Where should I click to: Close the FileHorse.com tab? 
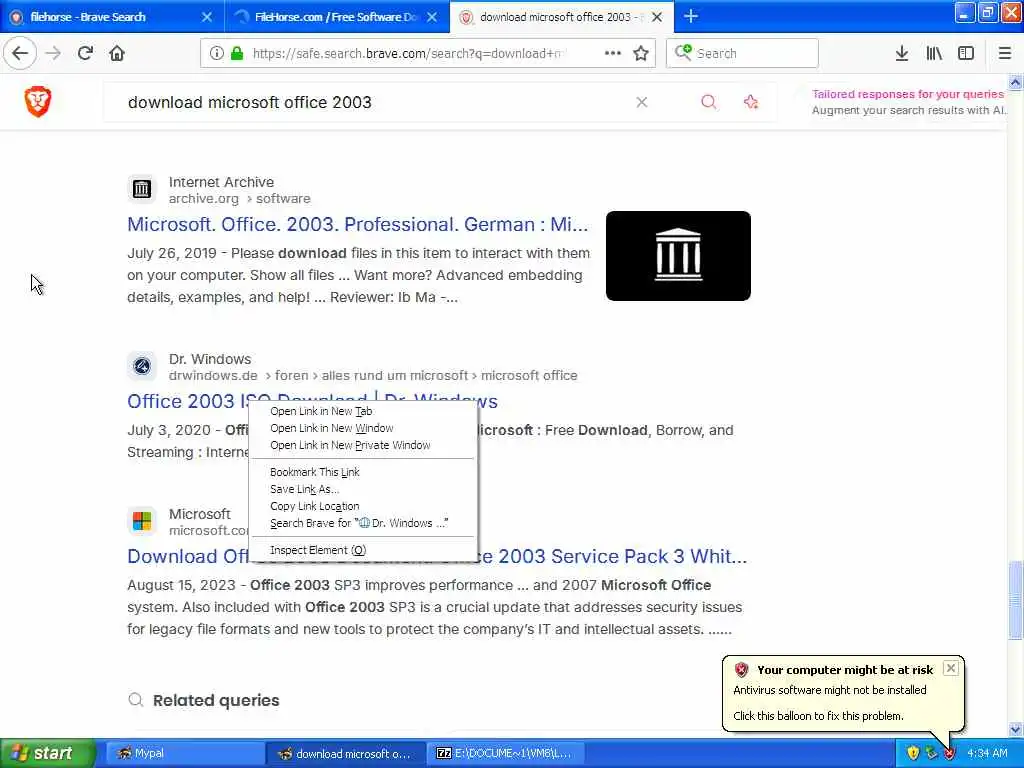432,17
